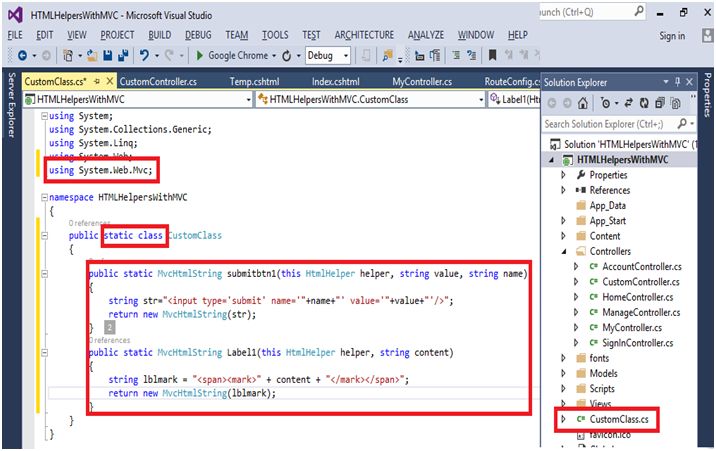The image size is (716, 451).
Task: Click the New Project toolbar icon
Action: point(68,56)
